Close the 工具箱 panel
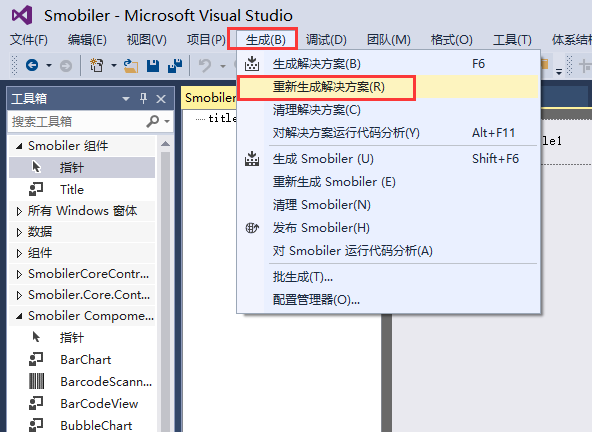The width and height of the screenshot is (592, 432). click(x=161, y=99)
